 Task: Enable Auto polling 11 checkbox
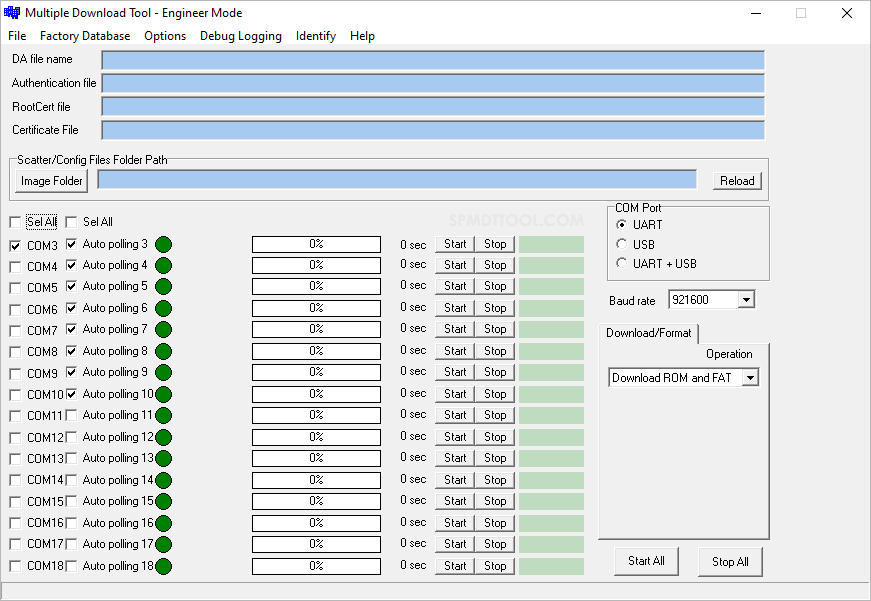(x=71, y=415)
